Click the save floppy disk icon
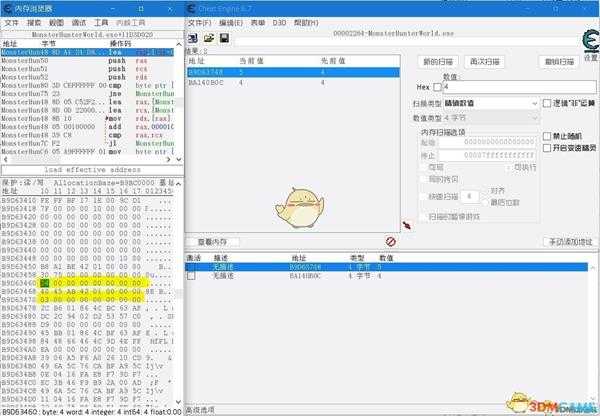This screenshot has height=416, width=600. [224, 38]
